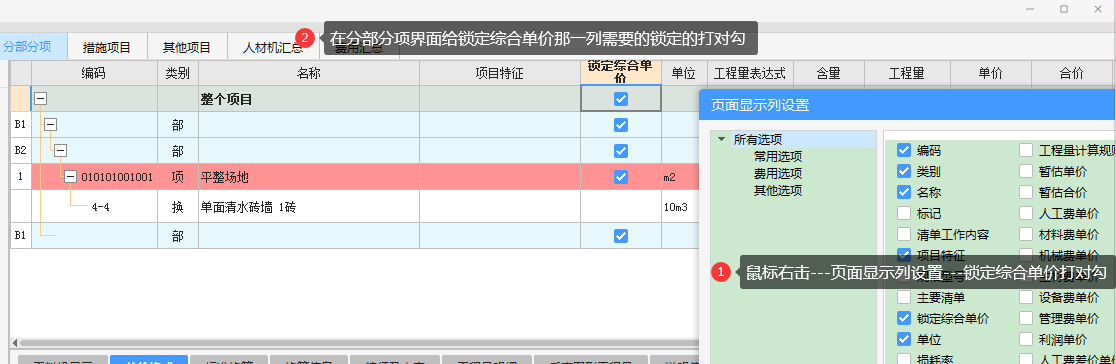Minimize the application window

[1030, 9]
